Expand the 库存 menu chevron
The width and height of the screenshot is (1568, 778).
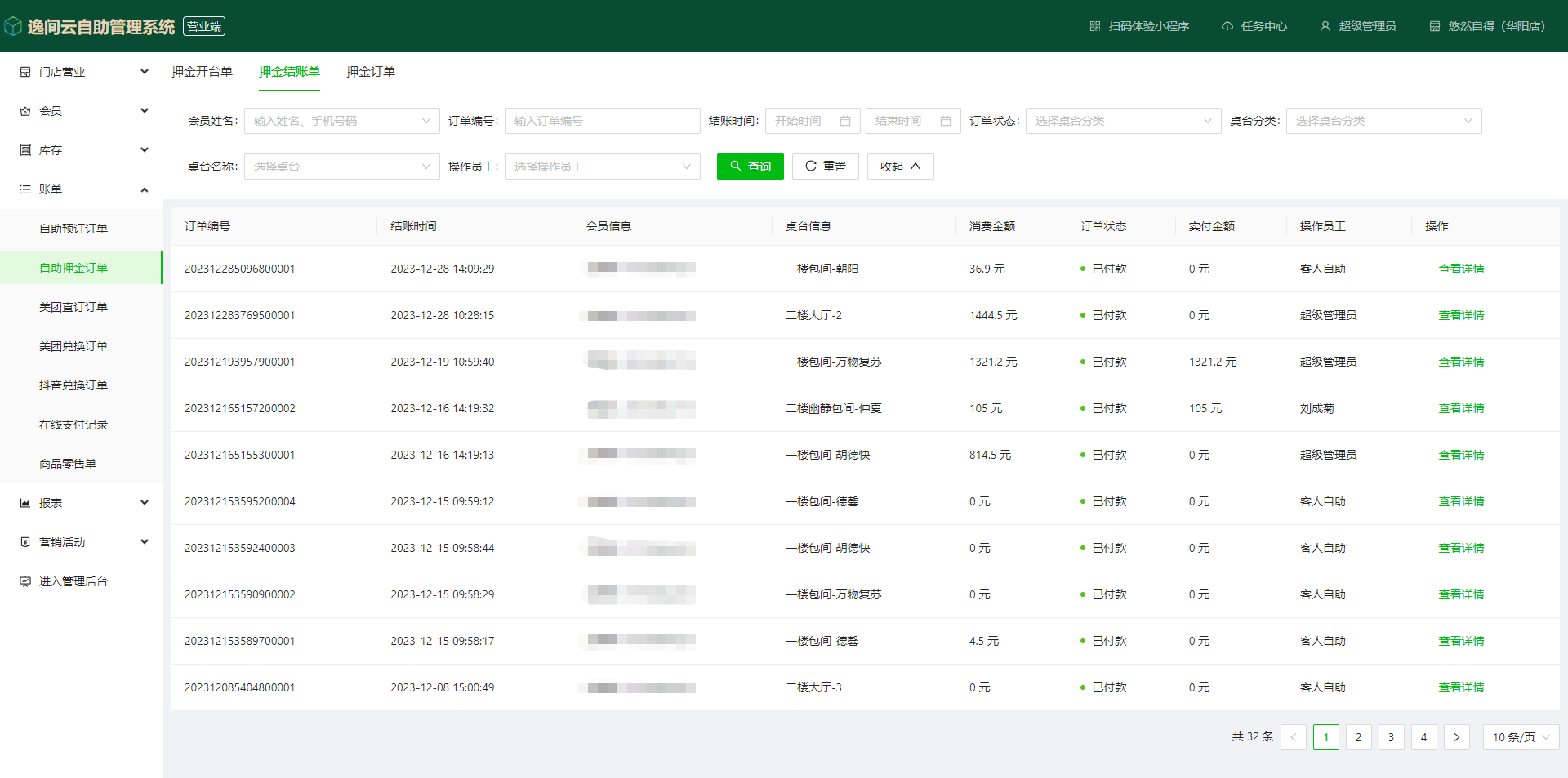point(145,150)
